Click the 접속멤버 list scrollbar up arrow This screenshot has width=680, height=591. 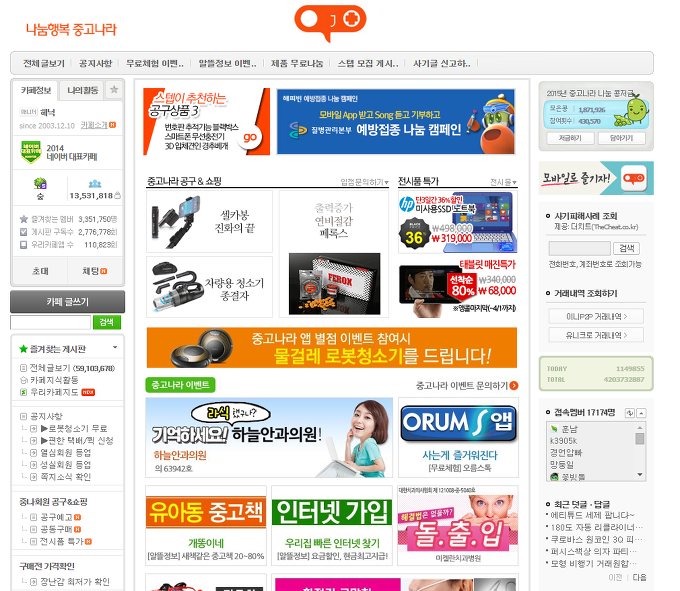tap(640, 427)
